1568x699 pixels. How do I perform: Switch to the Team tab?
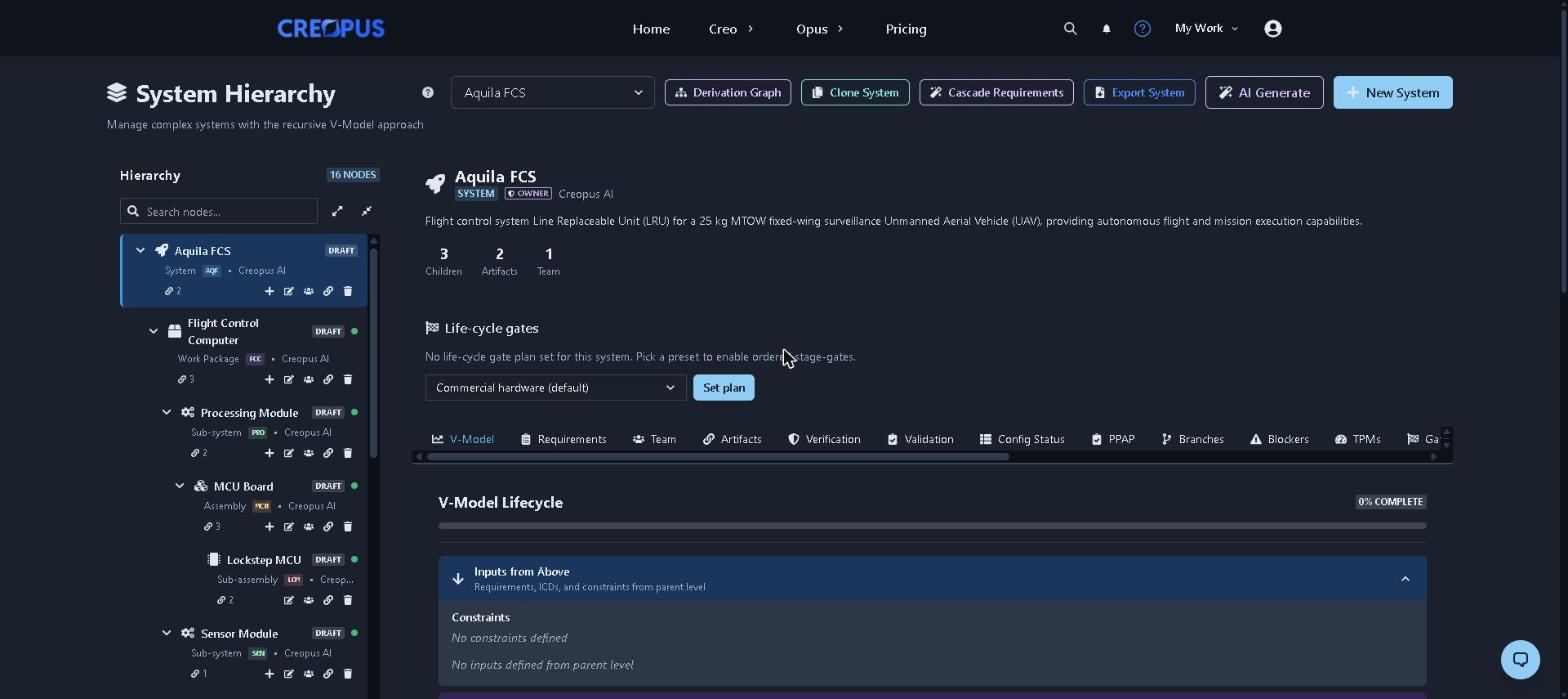click(654, 439)
